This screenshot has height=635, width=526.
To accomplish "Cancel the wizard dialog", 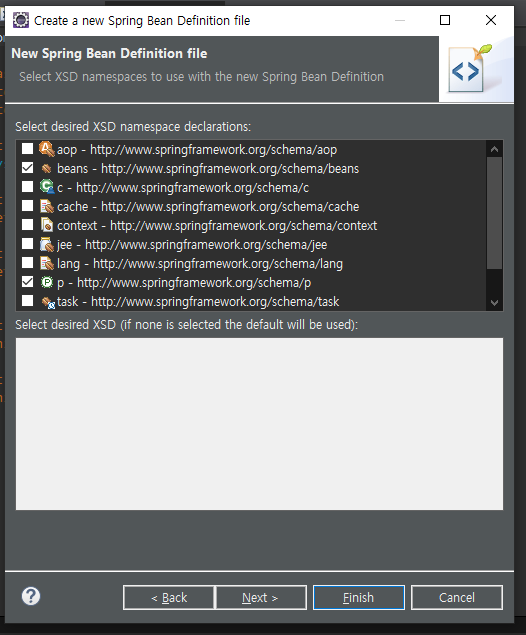I will click(457, 597).
